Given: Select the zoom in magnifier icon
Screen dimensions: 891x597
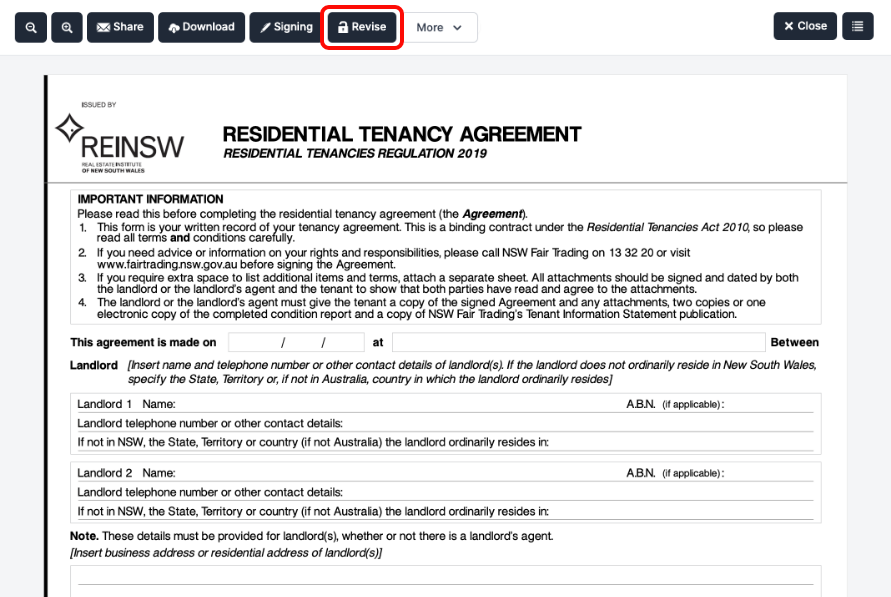Looking at the screenshot, I should [67, 27].
